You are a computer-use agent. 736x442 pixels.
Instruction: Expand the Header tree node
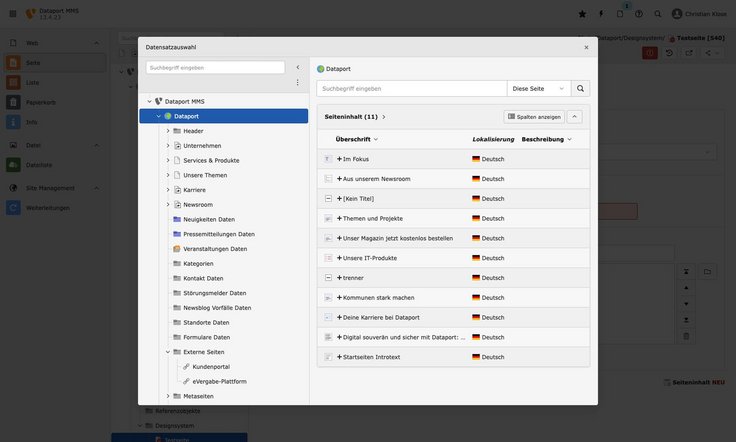click(168, 131)
